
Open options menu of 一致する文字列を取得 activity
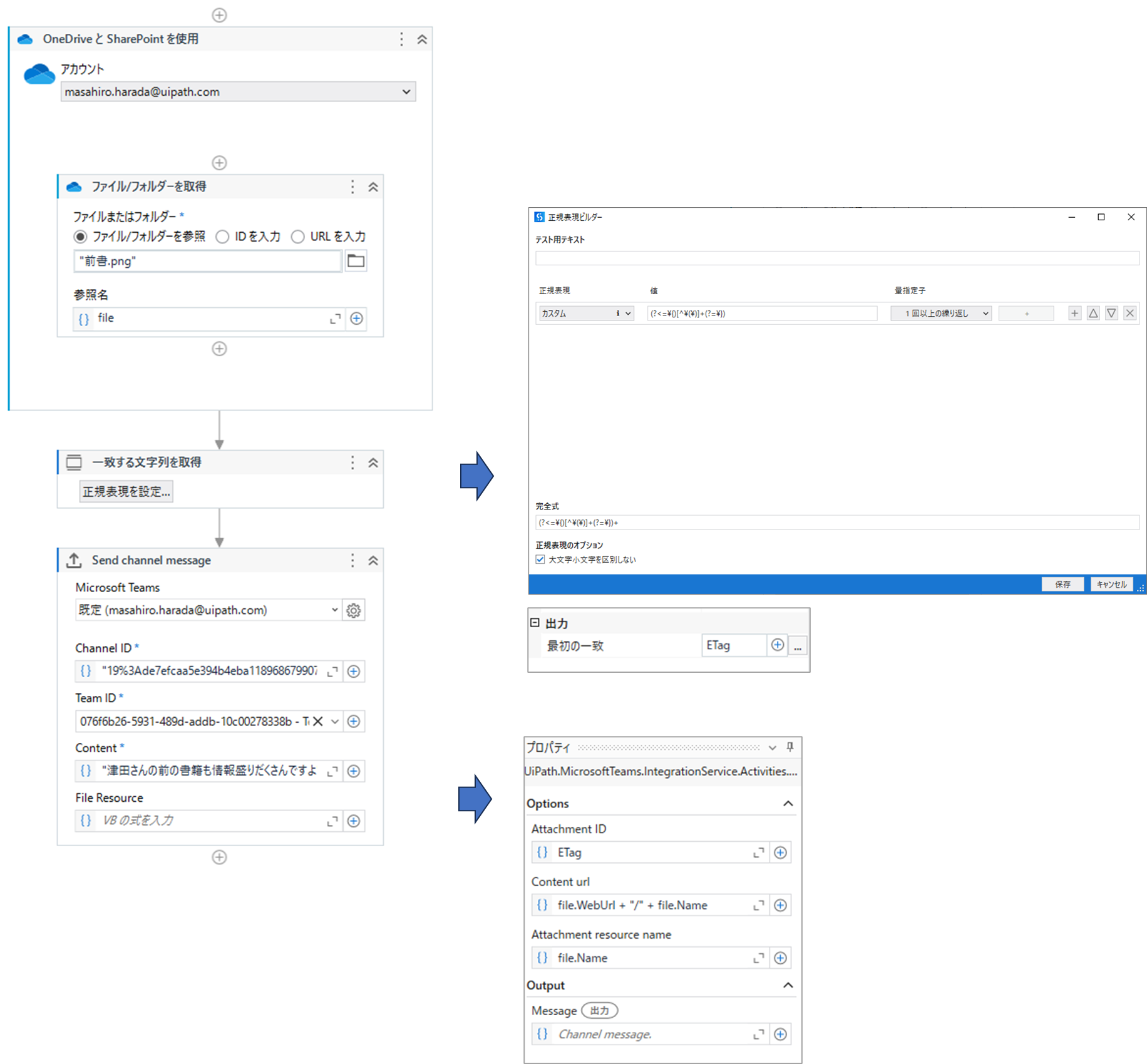point(352,463)
